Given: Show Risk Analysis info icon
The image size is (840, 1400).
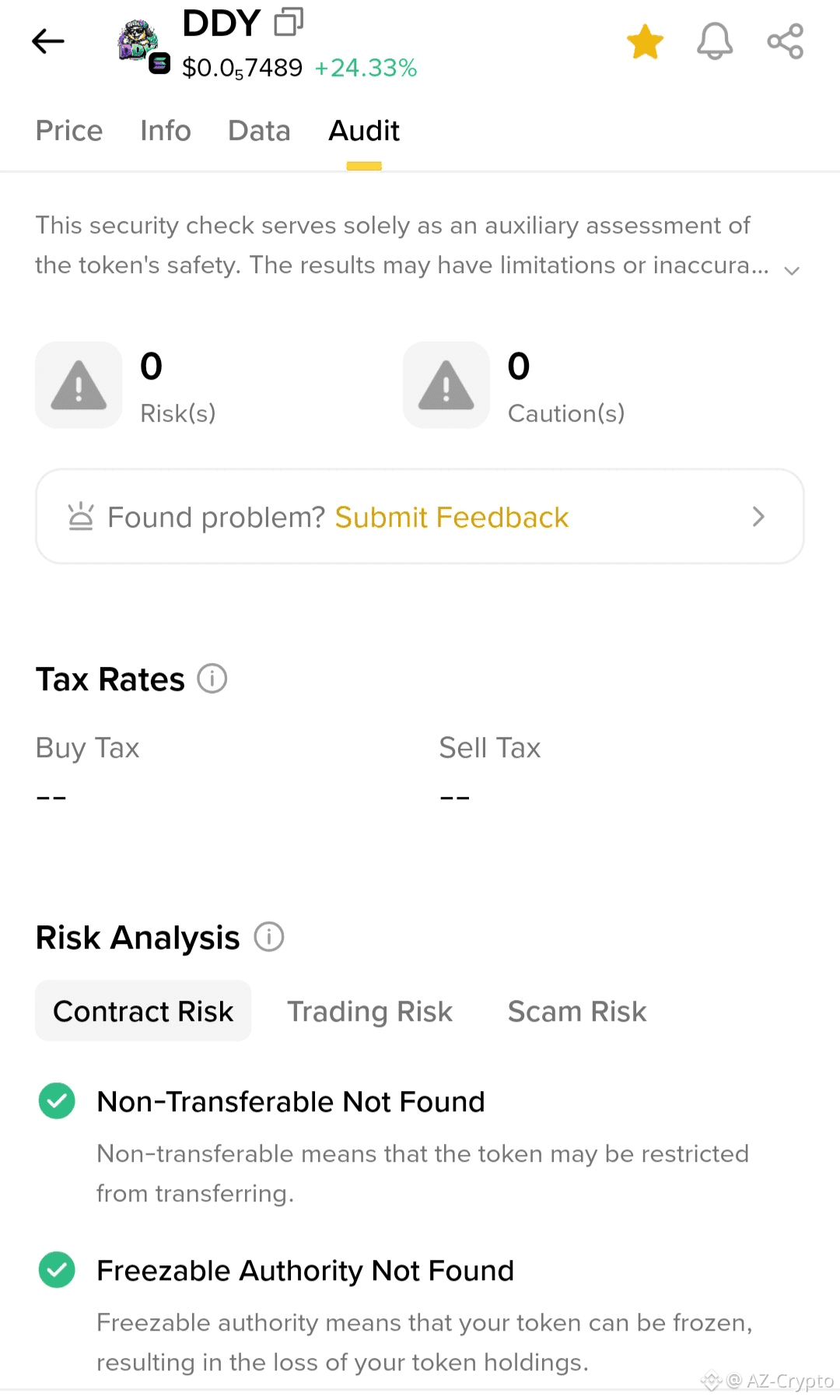Looking at the screenshot, I should (x=269, y=936).
